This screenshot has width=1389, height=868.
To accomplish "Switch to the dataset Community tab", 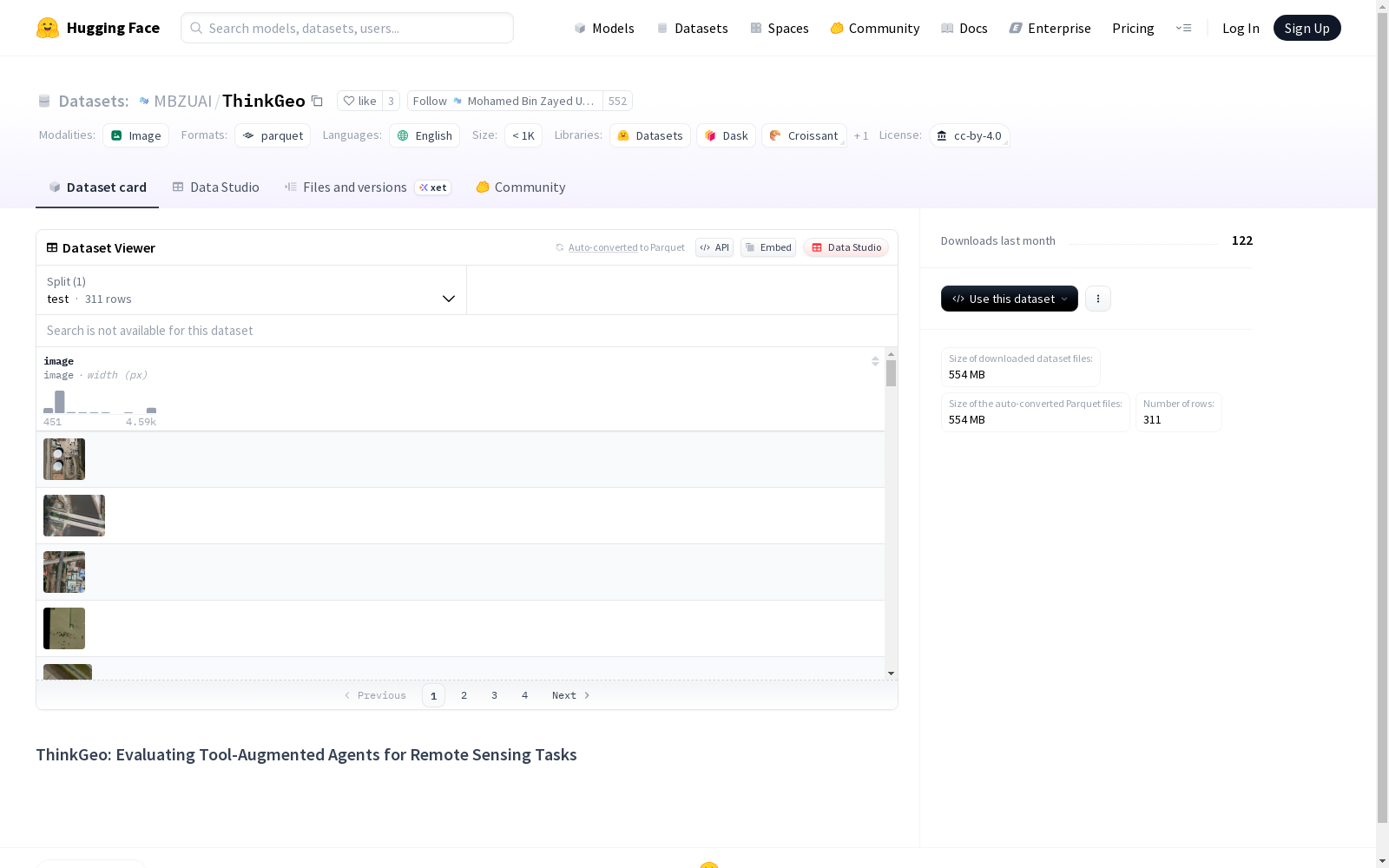I will [x=520, y=187].
